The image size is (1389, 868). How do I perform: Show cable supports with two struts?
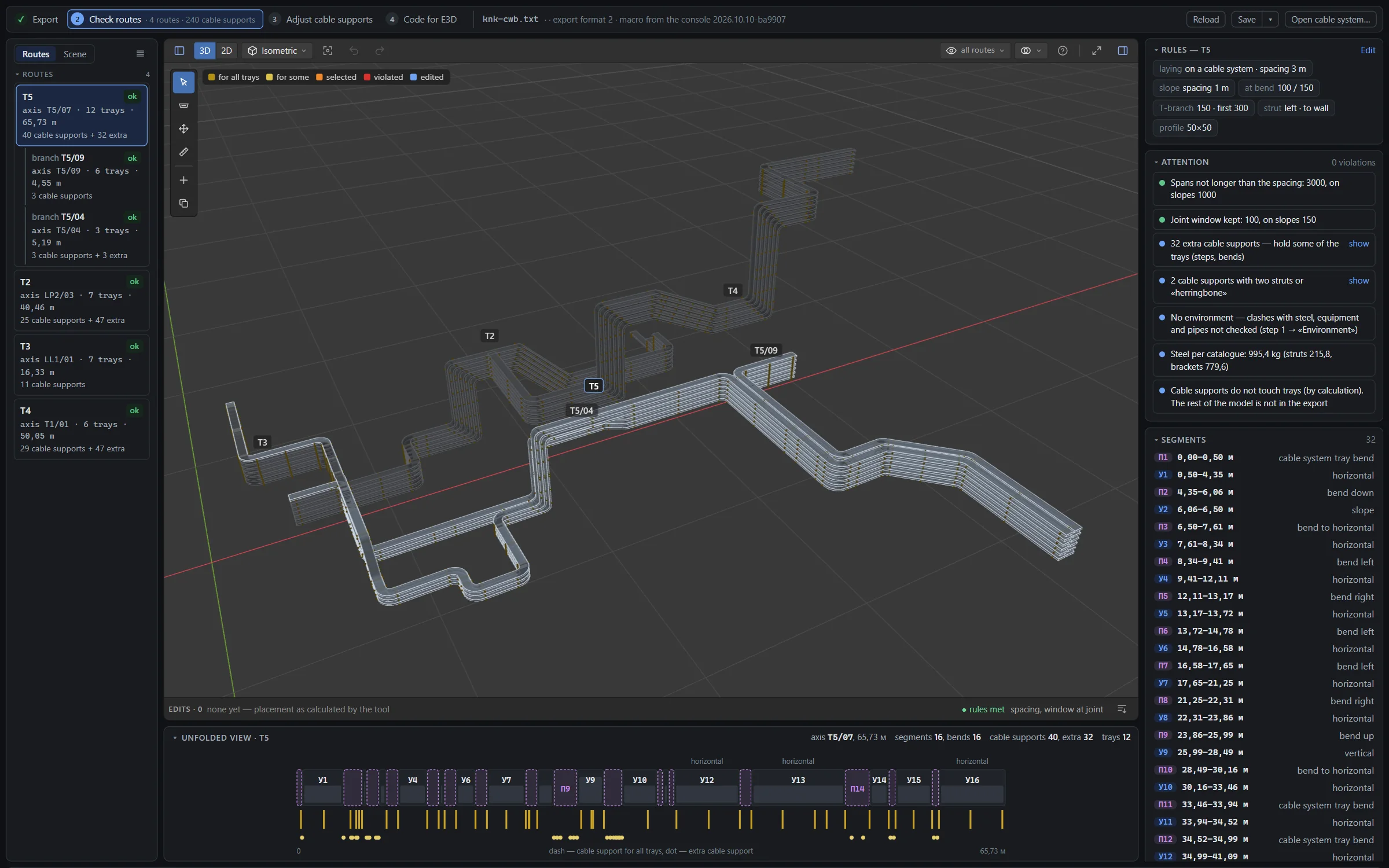1358,281
